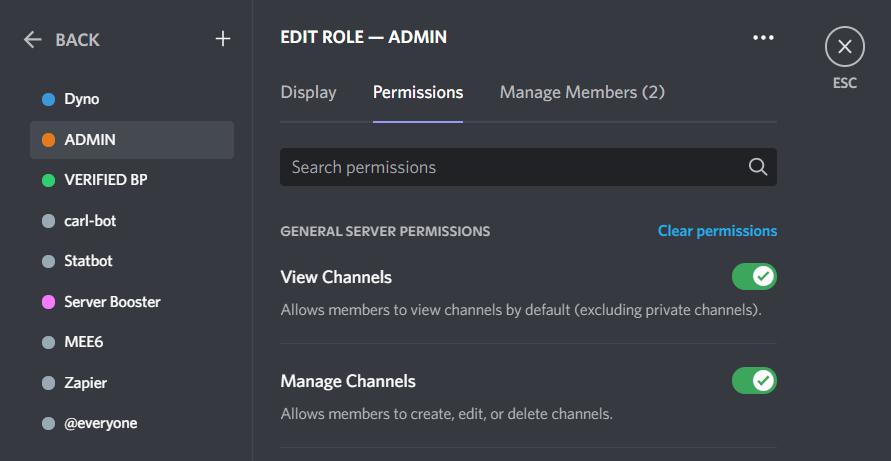This screenshot has height=461, width=891.
Task: Open the three-dot more options menu
Action: [763, 37]
